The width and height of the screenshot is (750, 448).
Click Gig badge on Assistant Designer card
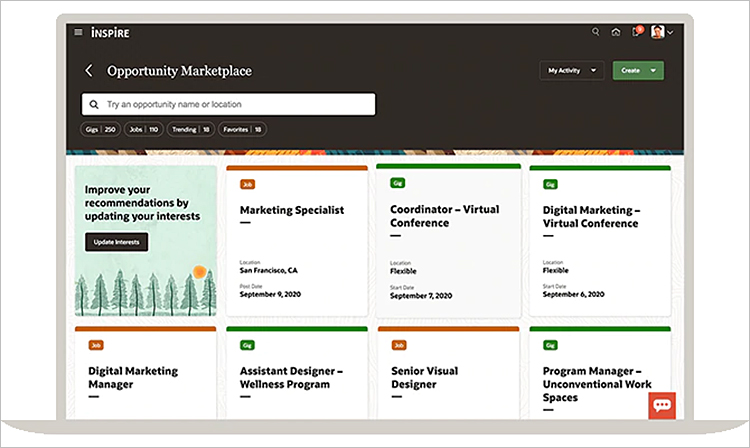pos(247,345)
